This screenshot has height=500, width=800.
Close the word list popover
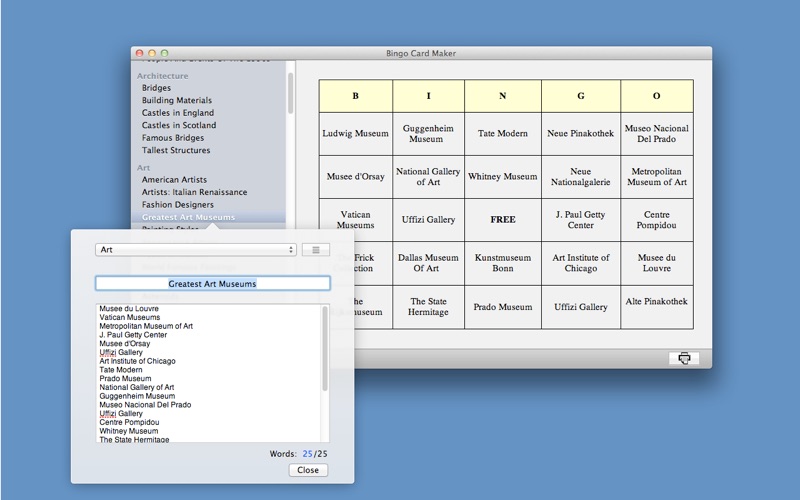[x=308, y=470]
